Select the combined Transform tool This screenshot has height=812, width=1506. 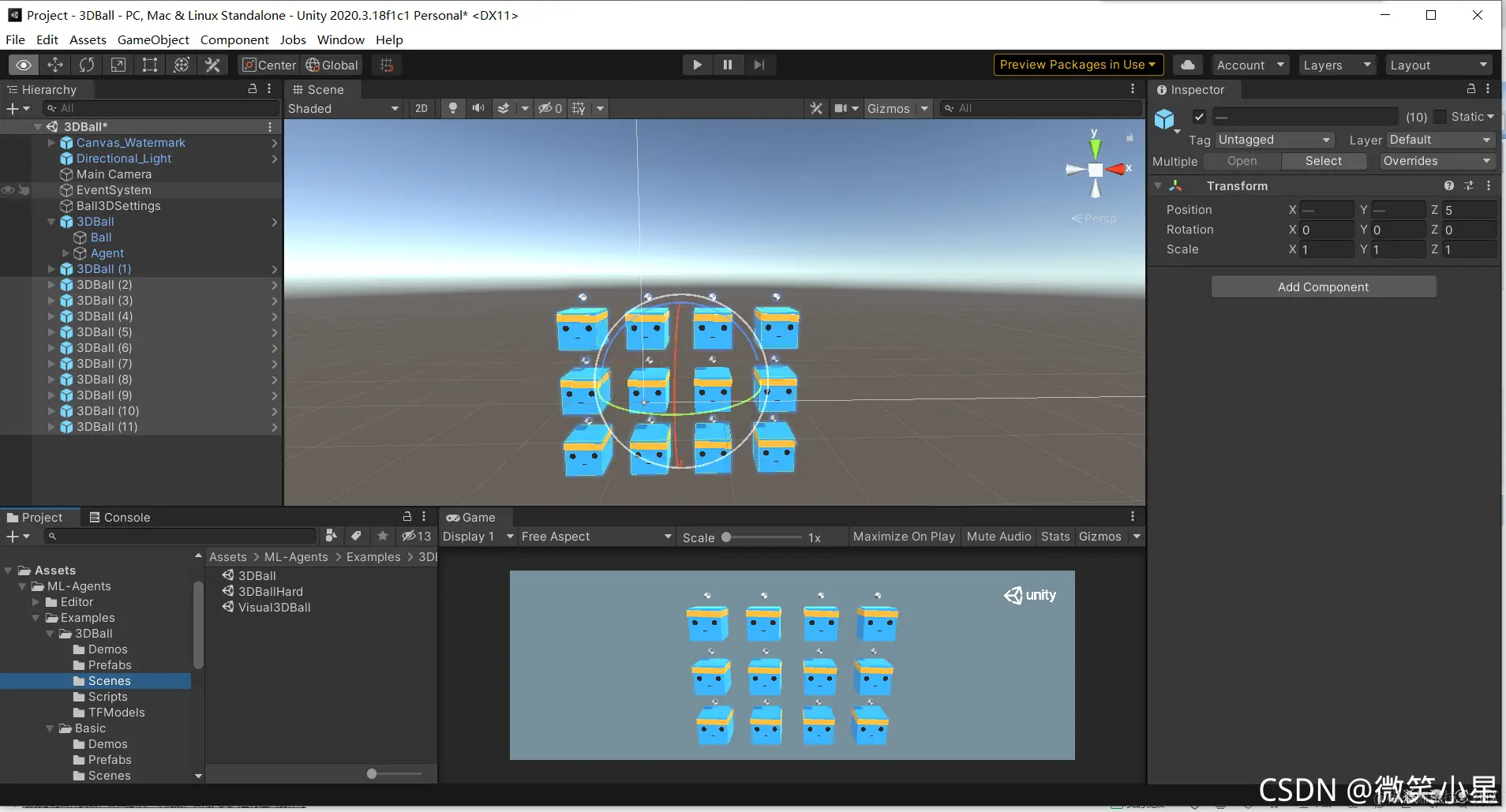coord(182,65)
